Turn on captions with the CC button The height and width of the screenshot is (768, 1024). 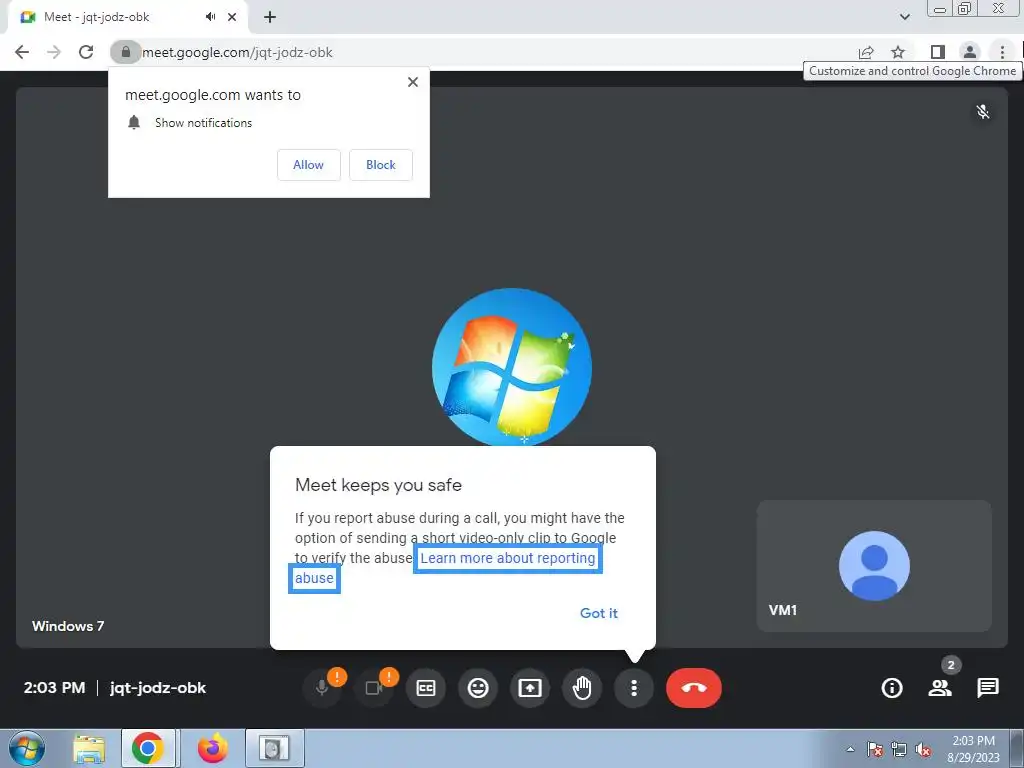tap(426, 688)
